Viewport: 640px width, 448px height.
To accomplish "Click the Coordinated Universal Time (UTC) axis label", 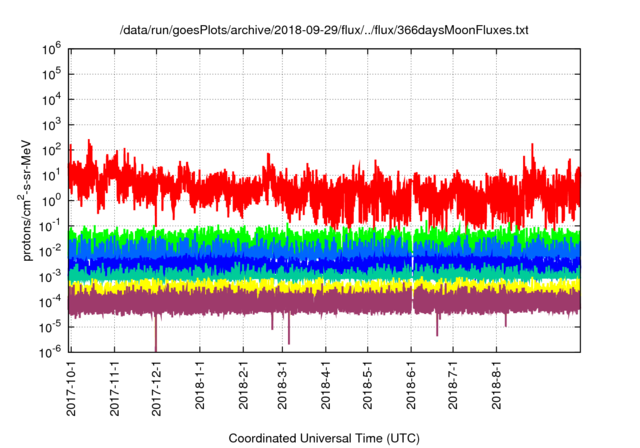I will (324, 438).
